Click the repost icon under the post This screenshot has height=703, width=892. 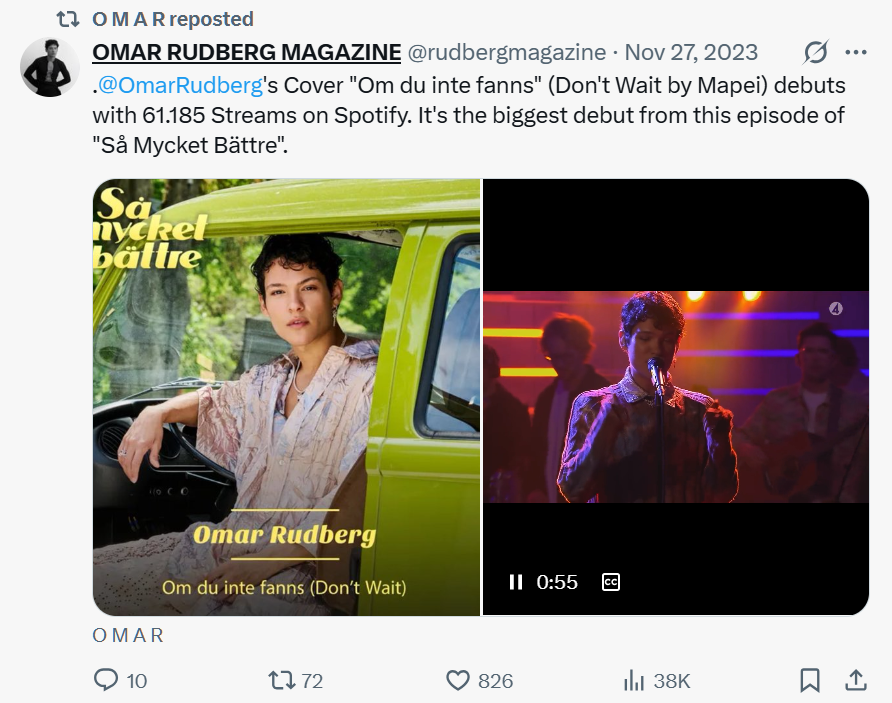pos(283,681)
